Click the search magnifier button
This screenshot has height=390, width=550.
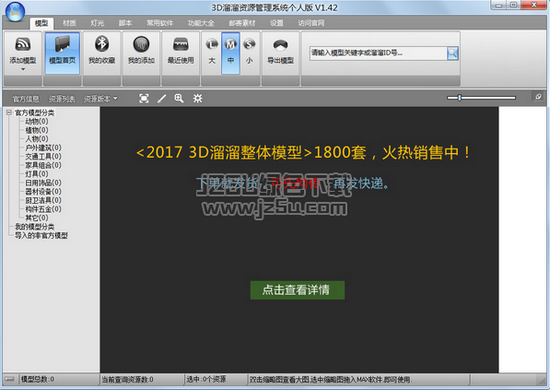pyautogui.click(x=452, y=53)
